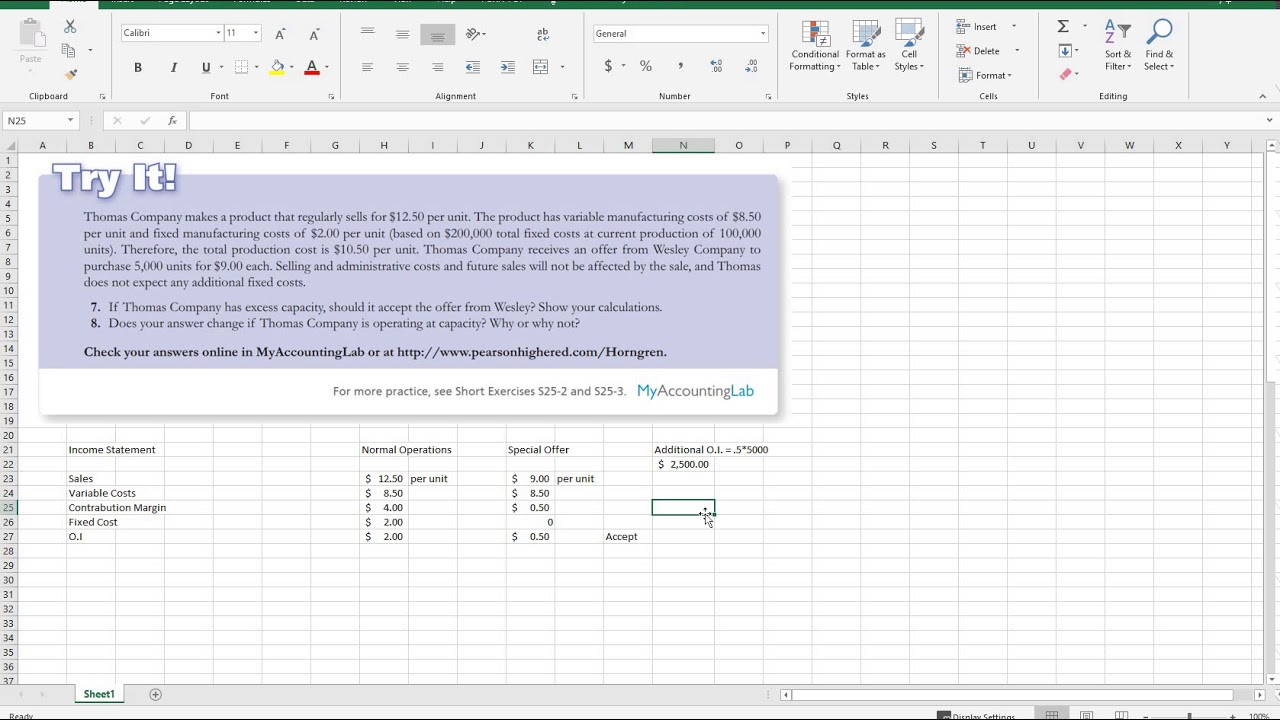Open the font size 11 dropdown
The width and height of the screenshot is (1280, 720).
click(x=255, y=33)
